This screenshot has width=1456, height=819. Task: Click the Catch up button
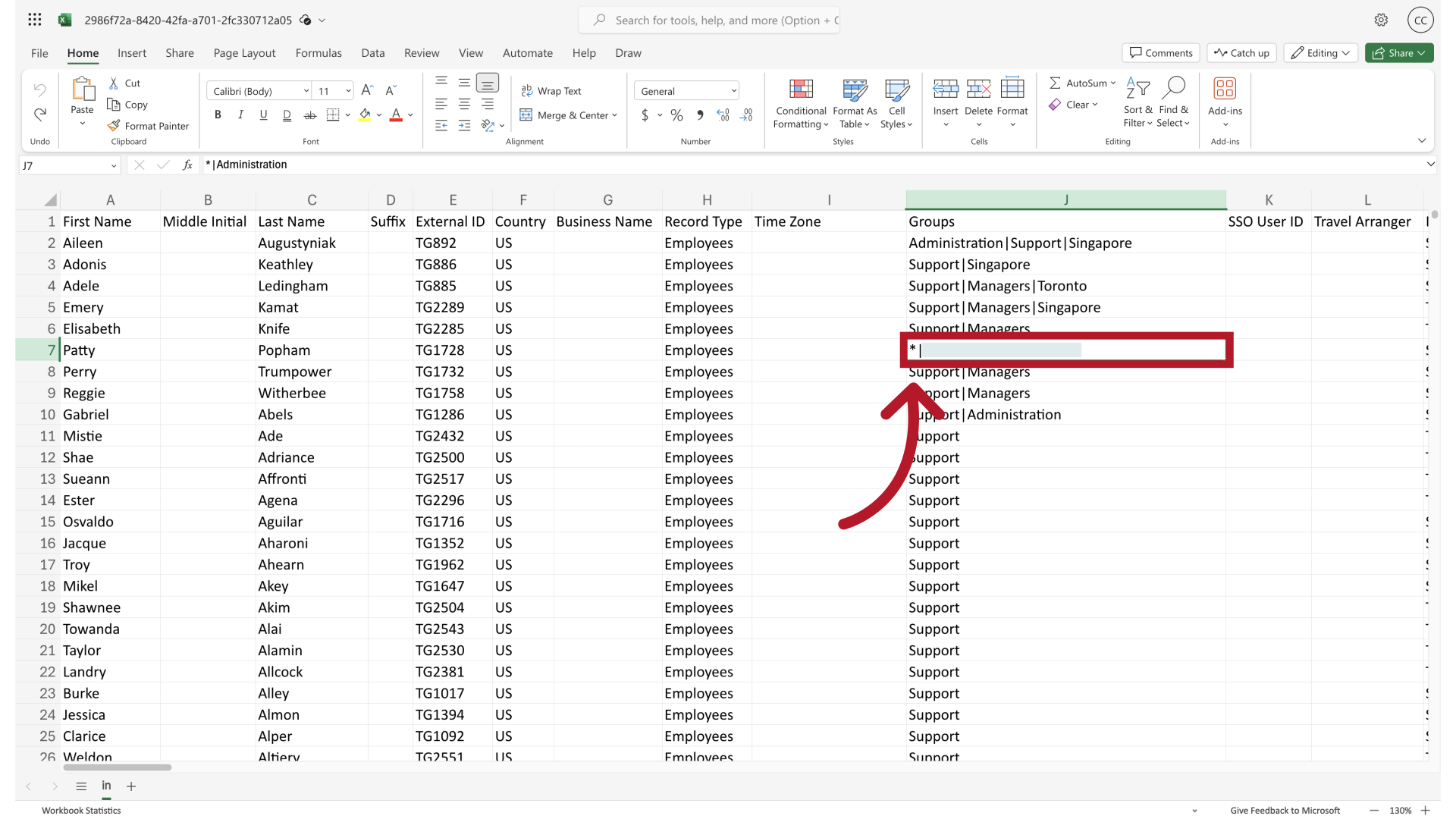[1241, 53]
